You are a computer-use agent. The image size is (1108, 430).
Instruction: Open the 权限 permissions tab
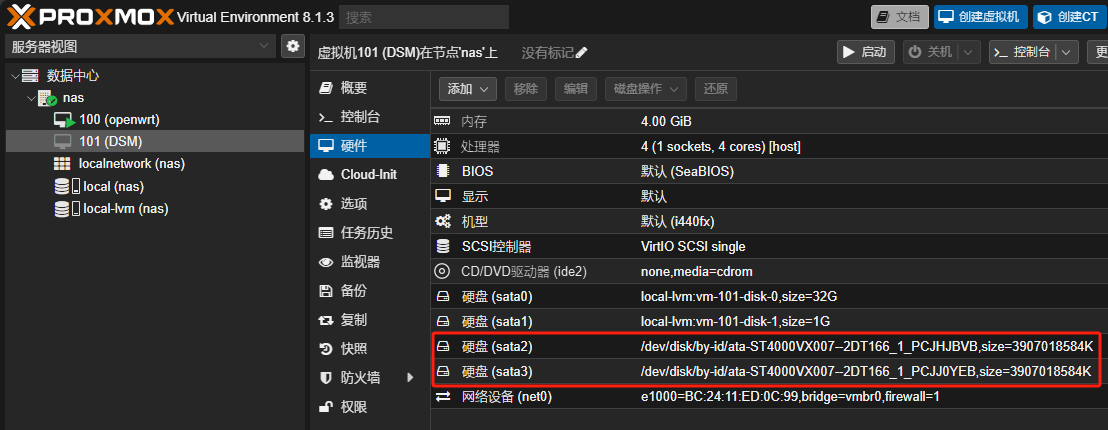coord(370,407)
